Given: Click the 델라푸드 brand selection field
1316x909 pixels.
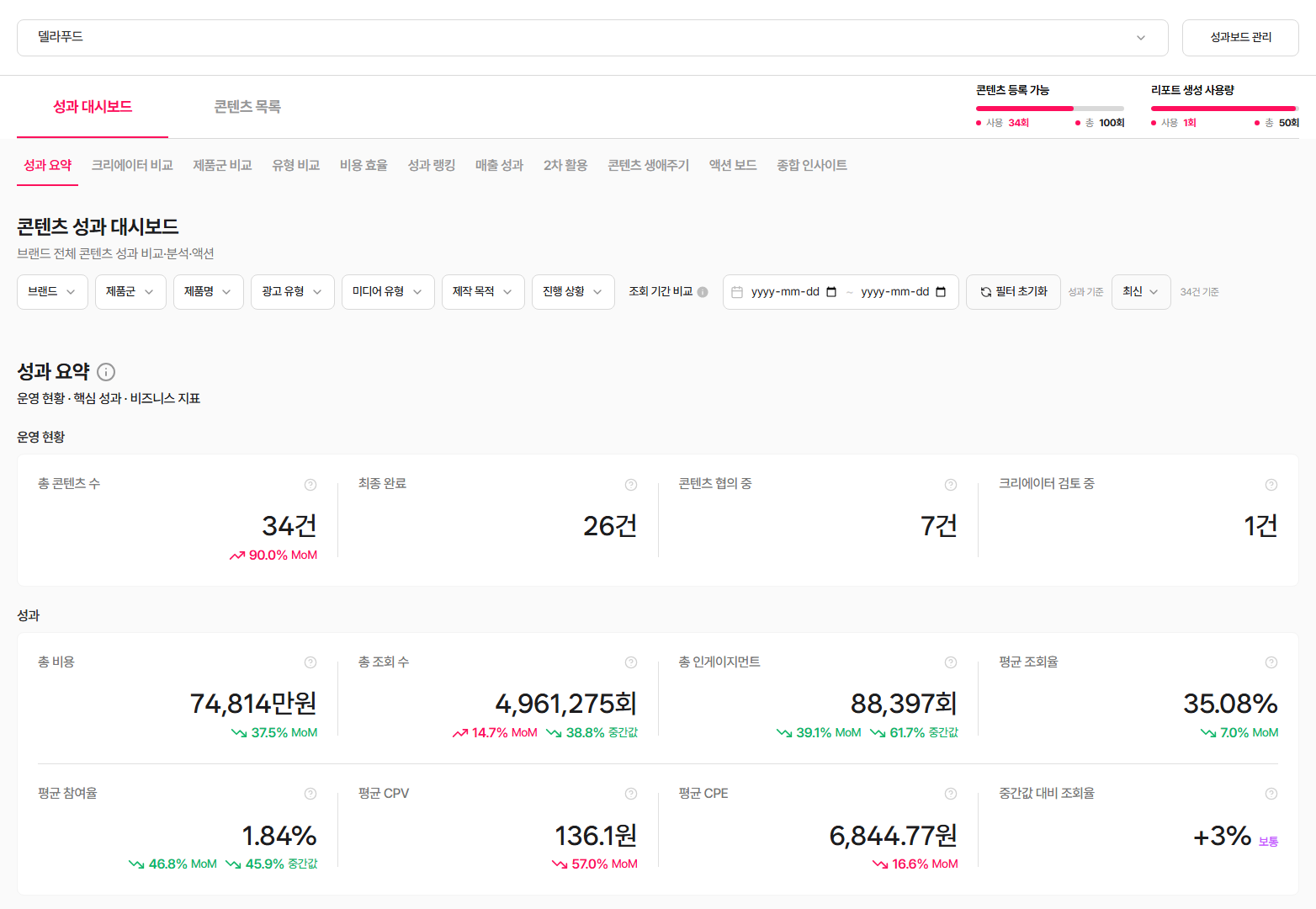Looking at the screenshot, I should (x=592, y=38).
